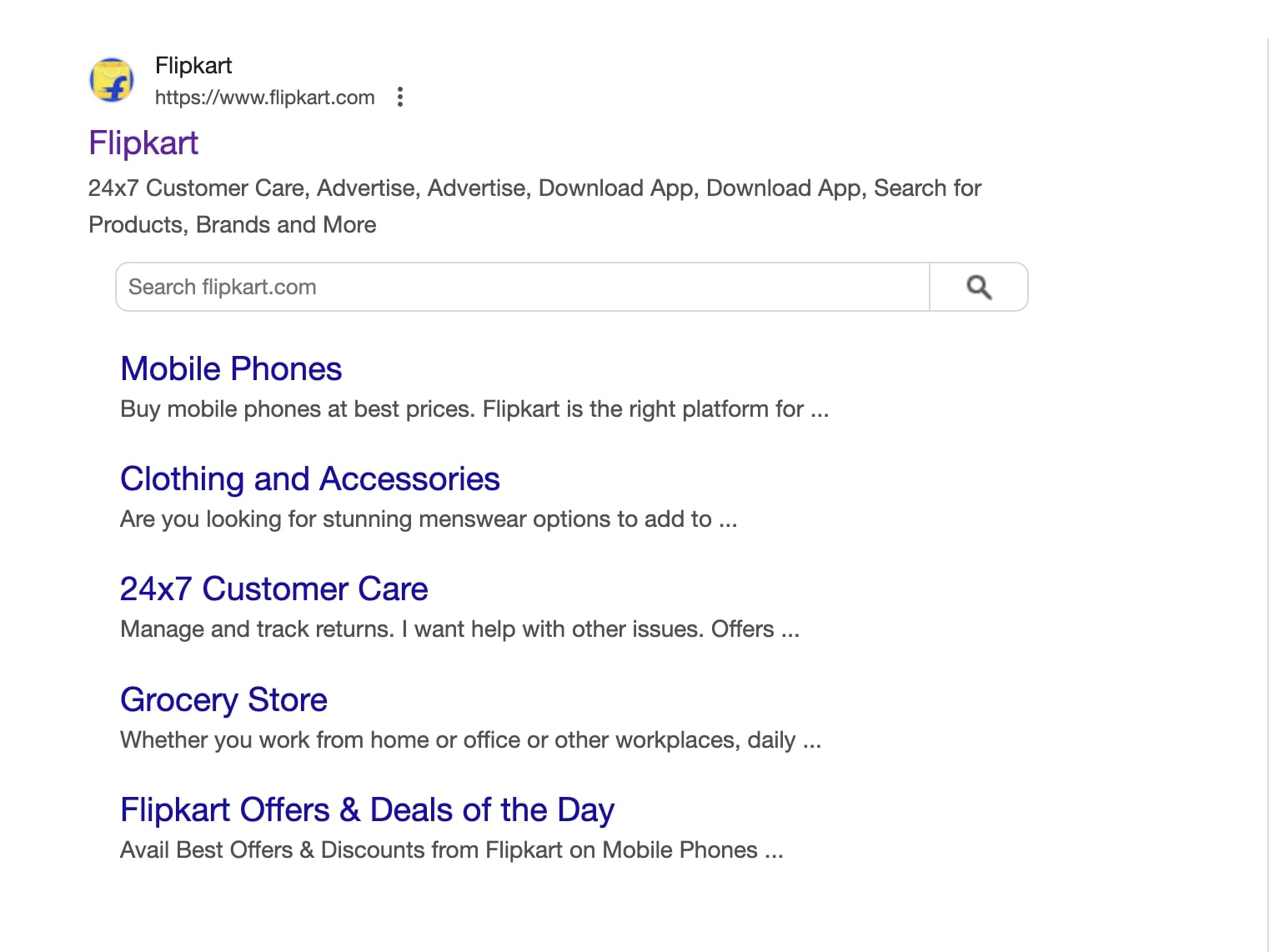The width and height of the screenshot is (1269, 952).
Task: Visit the Grocery Store sitelink
Action: pyautogui.click(x=223, y=700)
